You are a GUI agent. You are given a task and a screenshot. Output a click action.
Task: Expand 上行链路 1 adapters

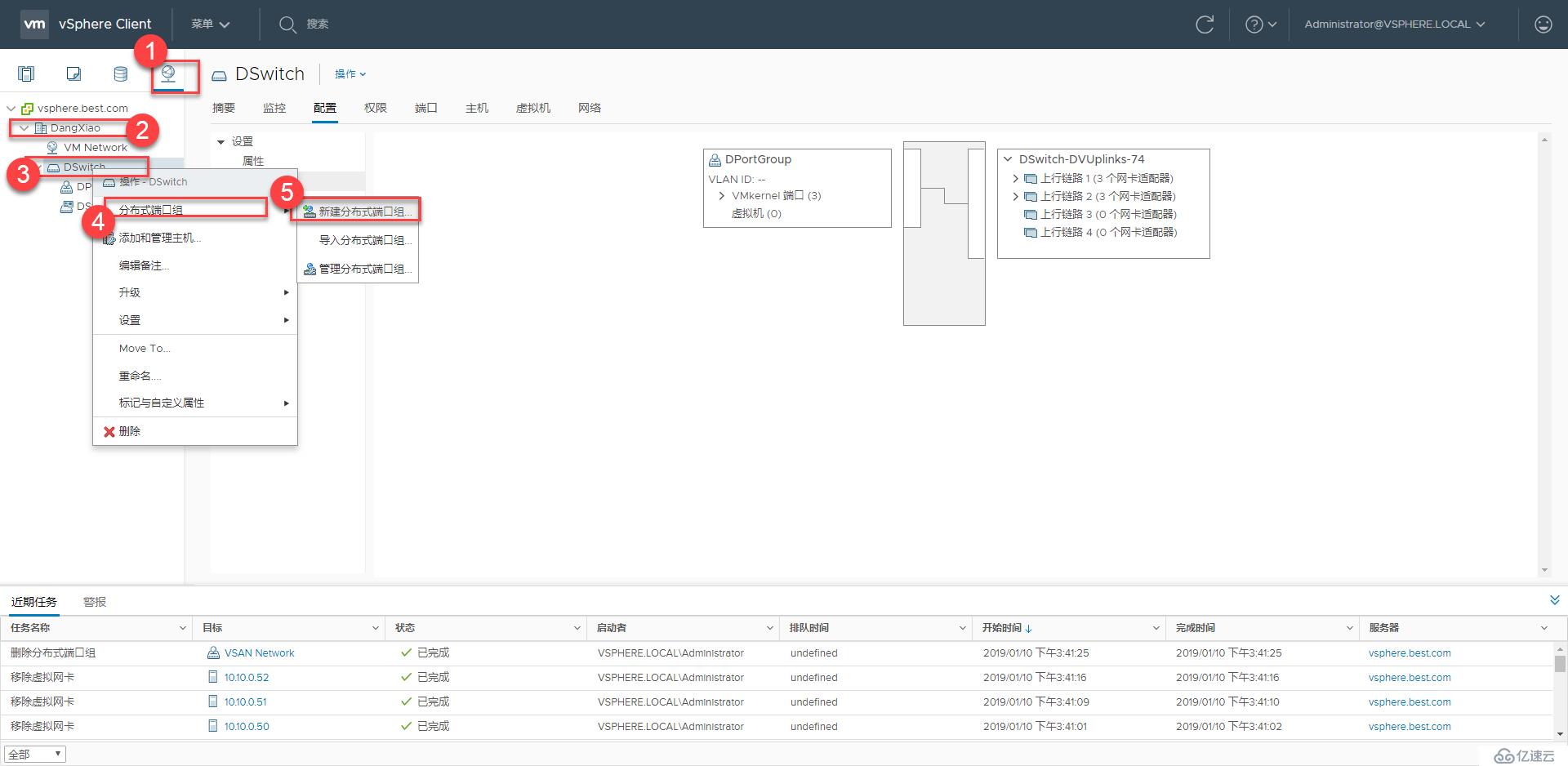click(1015, 178)
